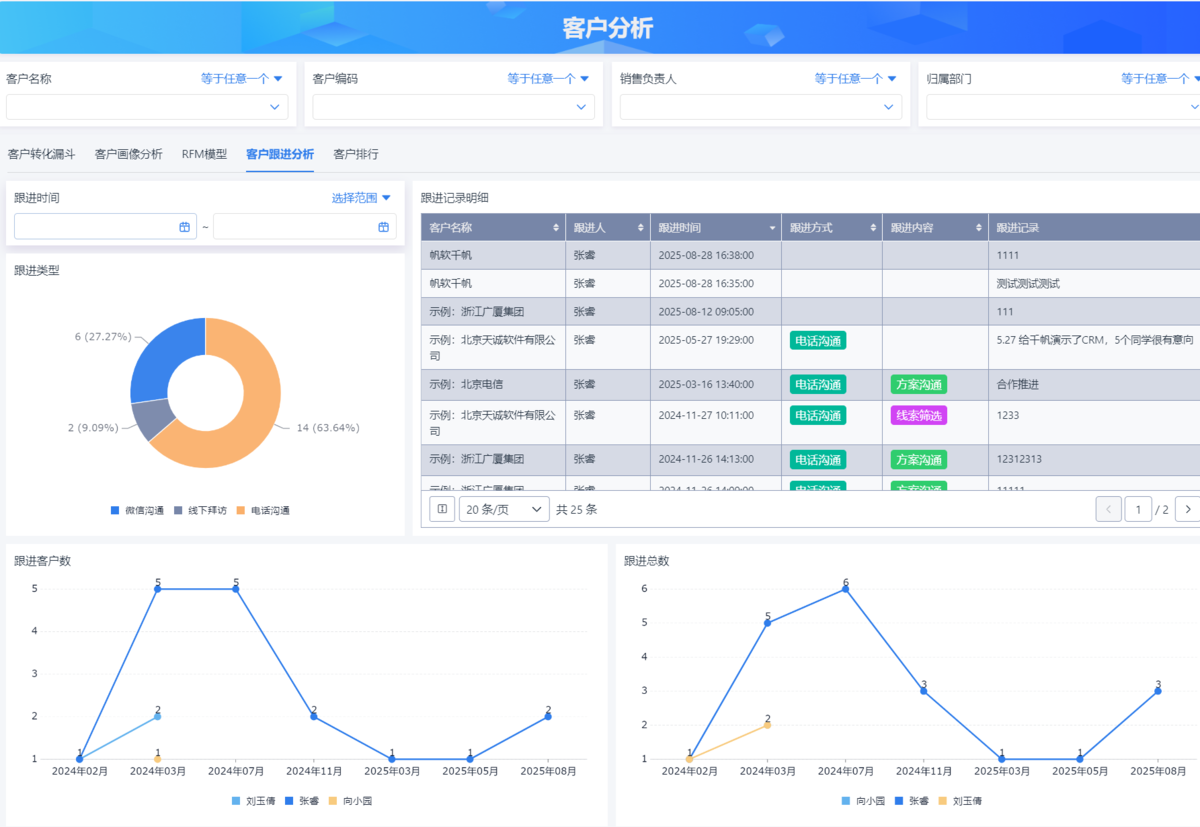1200x827 pixels.
Task: Select the 客户跟进分析 tab
Action: pos(280,154)
